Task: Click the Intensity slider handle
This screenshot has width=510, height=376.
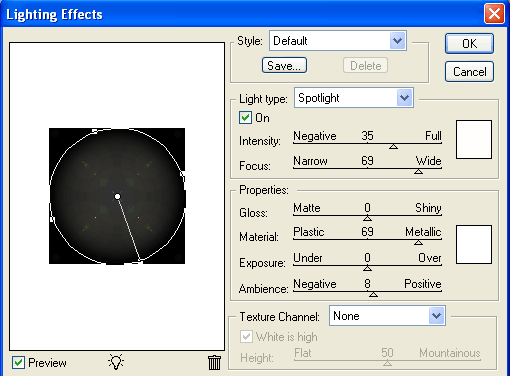Action: (393, 146)
